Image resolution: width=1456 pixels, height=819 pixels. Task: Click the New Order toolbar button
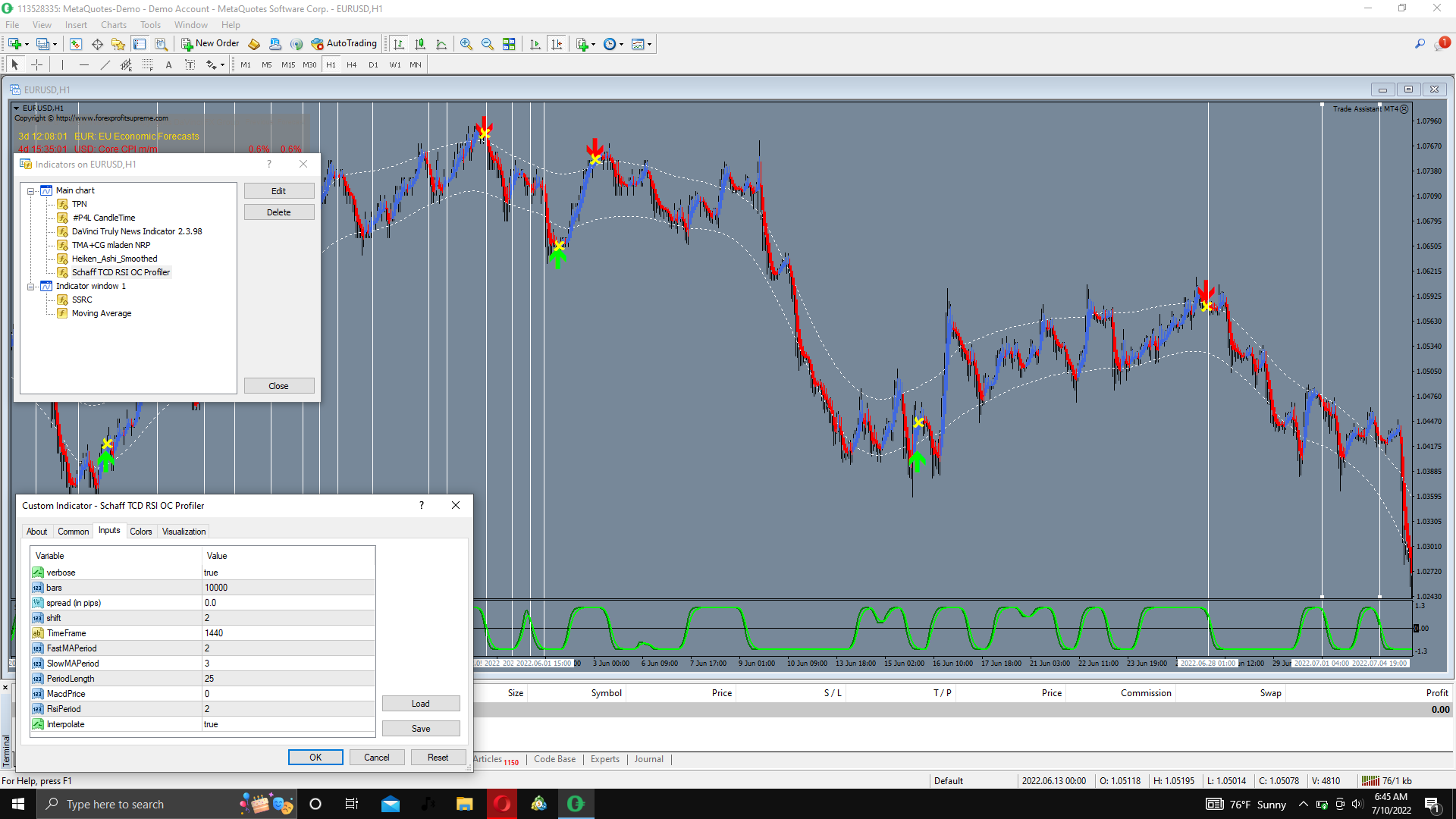tap(210, 44)
